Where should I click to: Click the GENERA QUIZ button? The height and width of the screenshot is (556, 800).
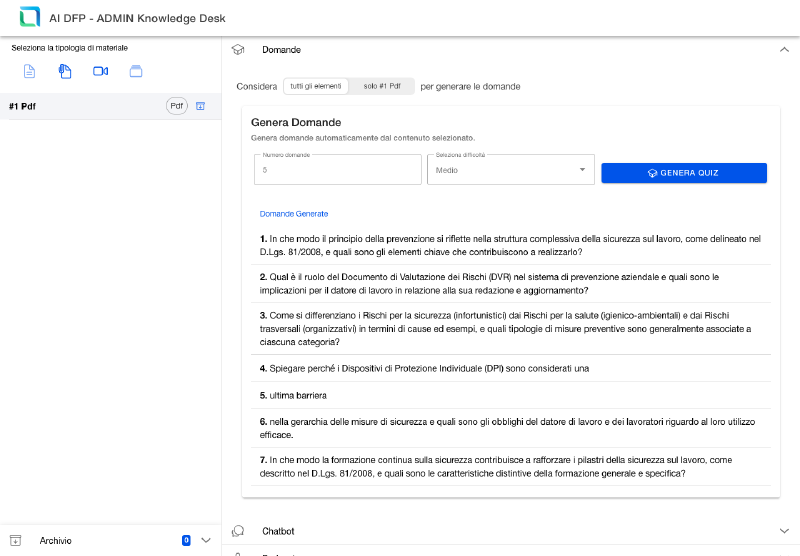click(x=684, y=173)
